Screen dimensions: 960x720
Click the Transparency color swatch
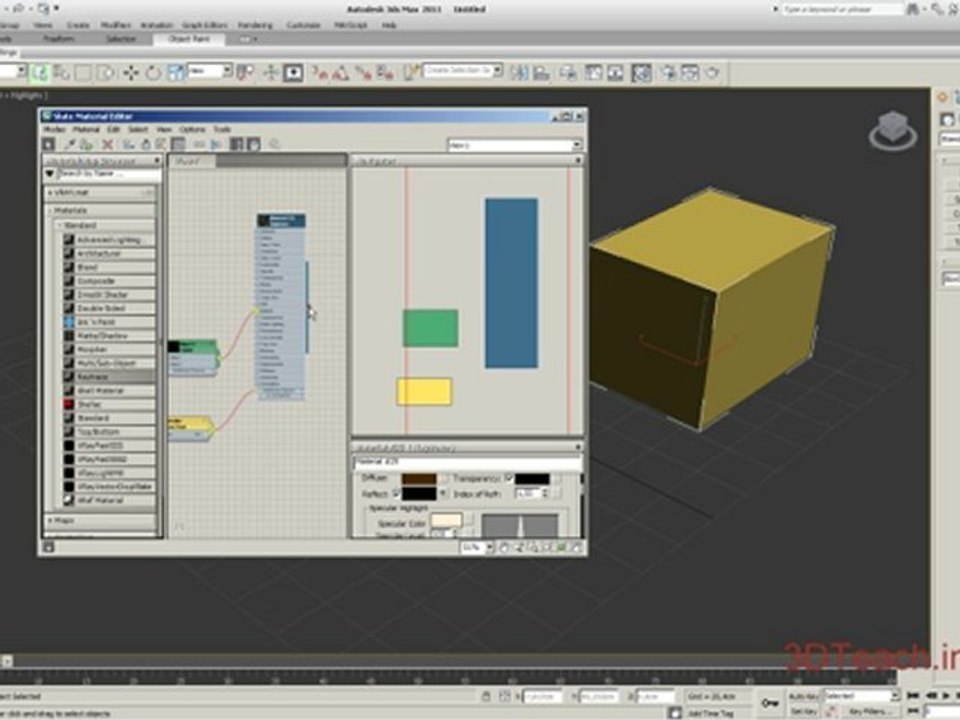point(532,479)
